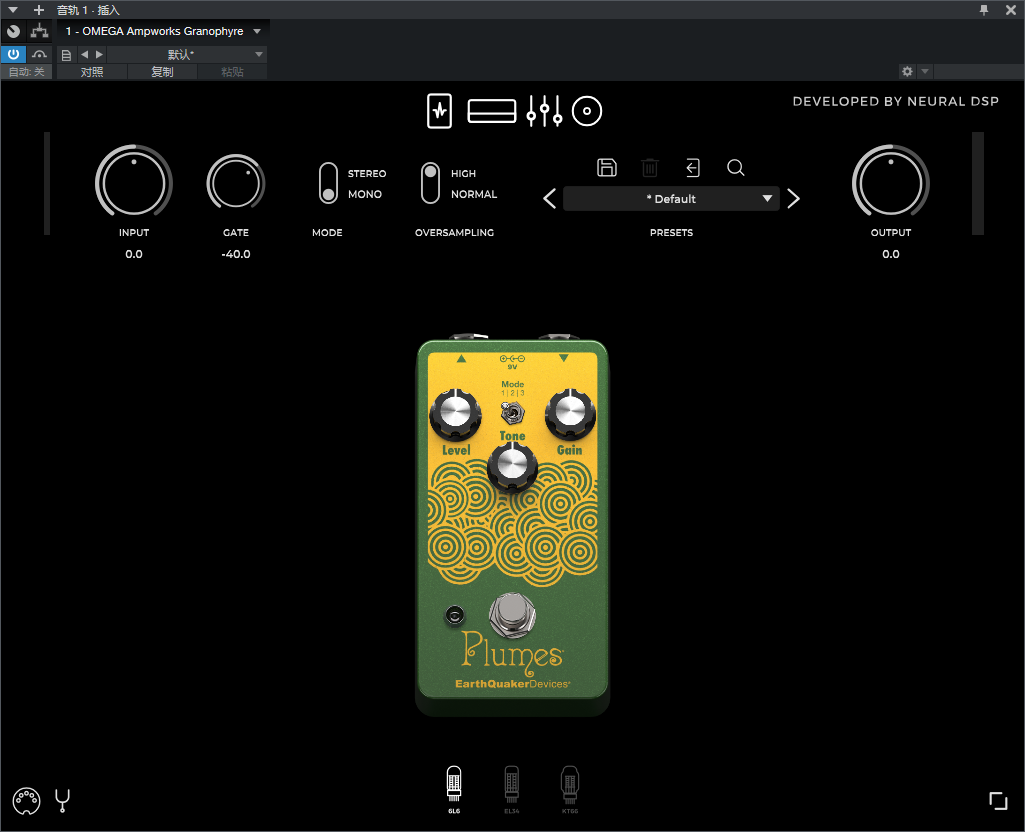Toggle plugin power bypass button
Viewport: 1025px width, 832px height.
13,54
